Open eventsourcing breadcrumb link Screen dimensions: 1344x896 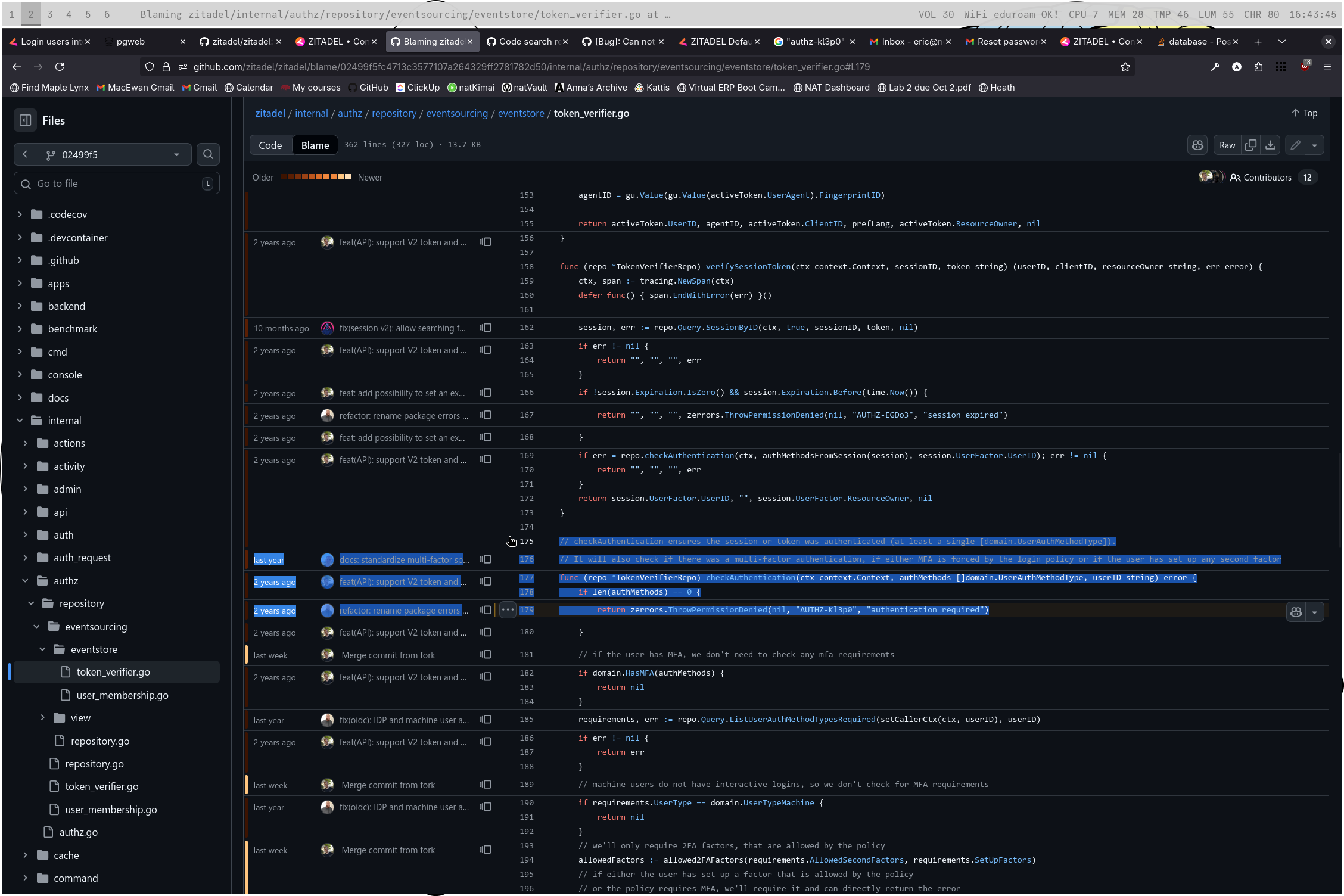(456, 113)
